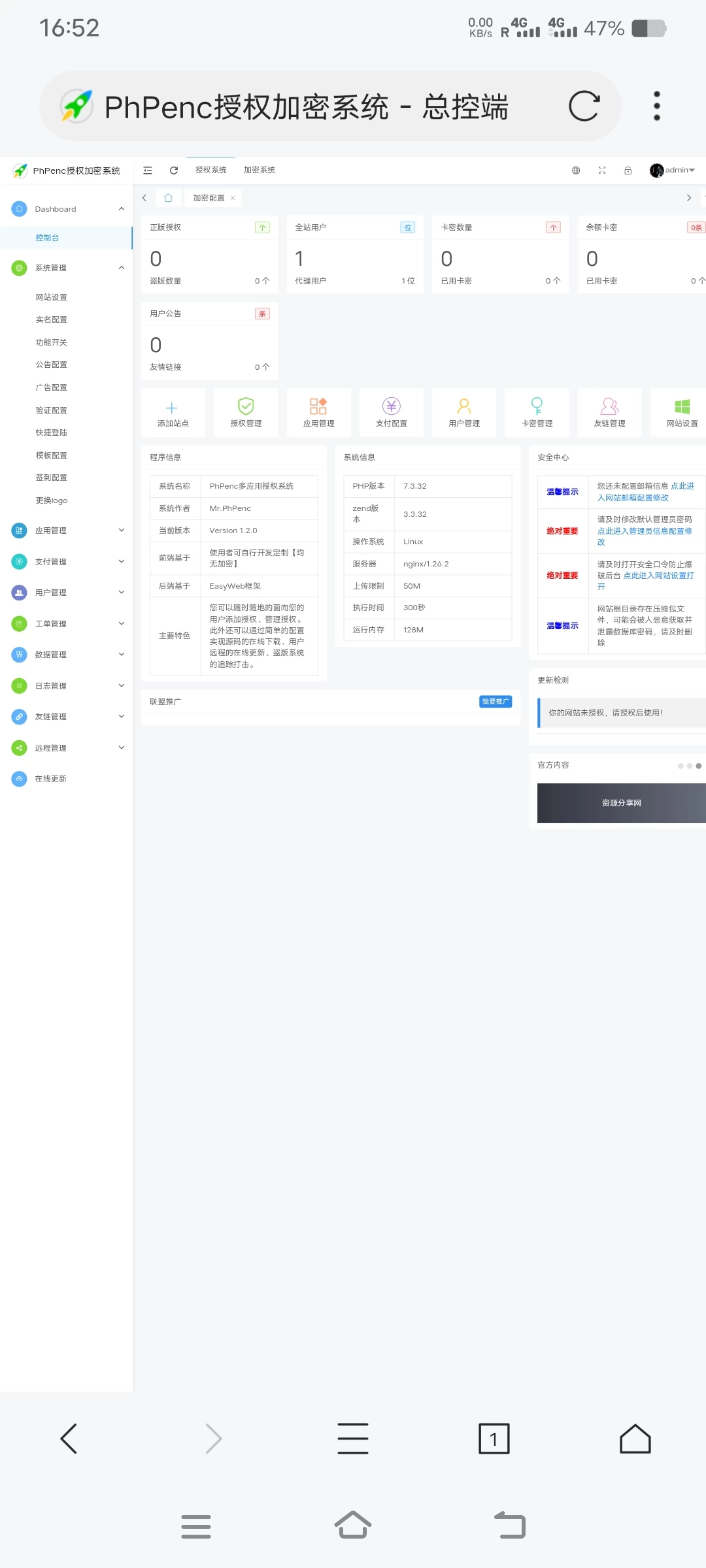Open the admin account dropdown
The image size is (706, 1568).
click(x=673, y=171)
